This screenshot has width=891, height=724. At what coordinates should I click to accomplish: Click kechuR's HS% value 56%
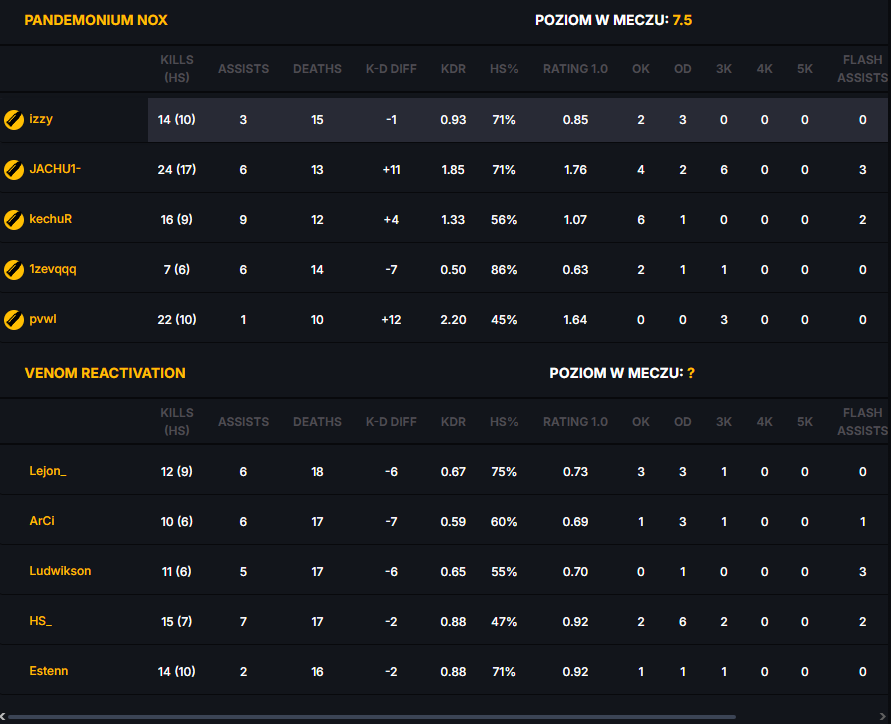(504, 220)
